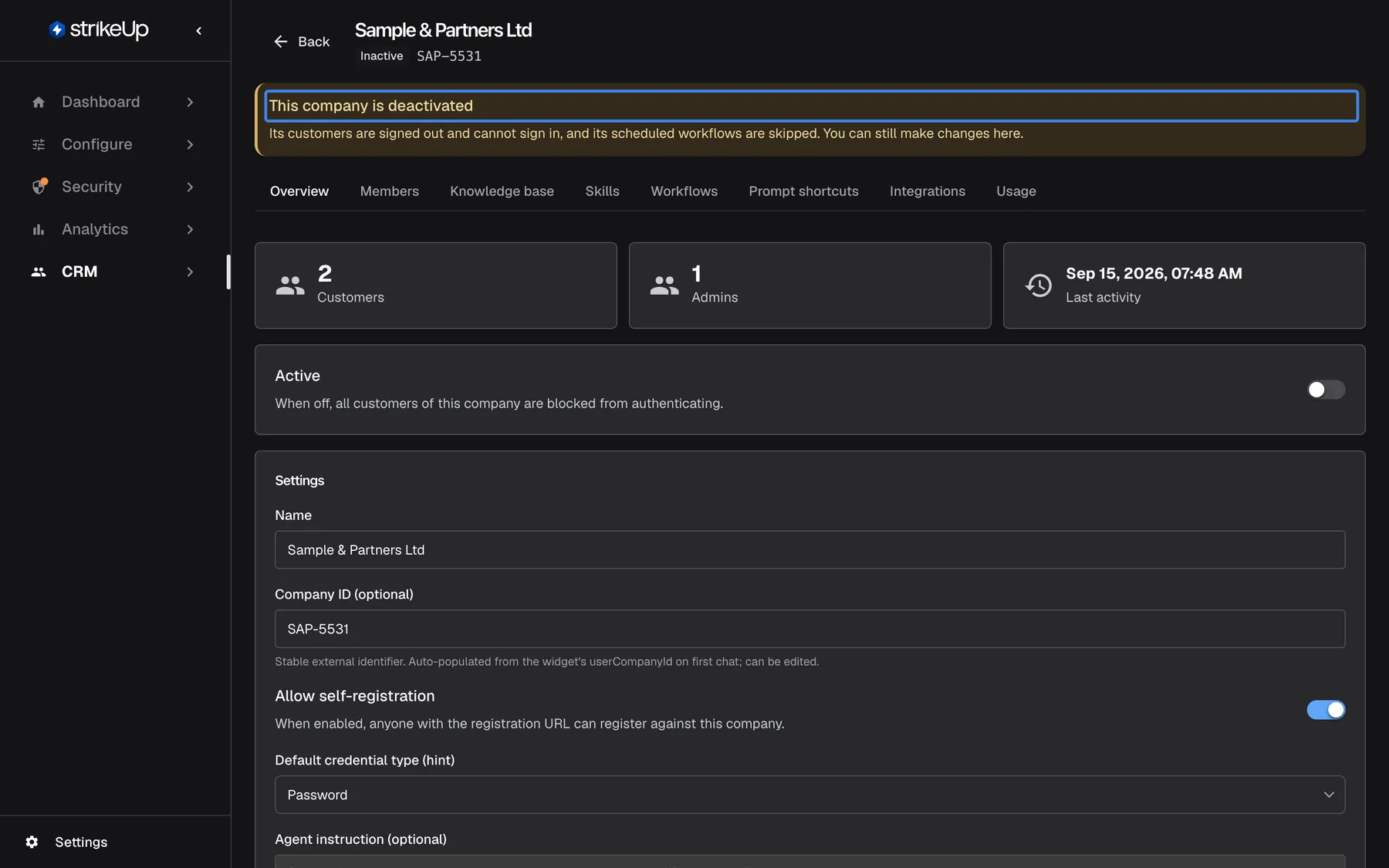Click the strikeUp logo icon
This screenshot has height=868, width=1389.
(56, 30)
